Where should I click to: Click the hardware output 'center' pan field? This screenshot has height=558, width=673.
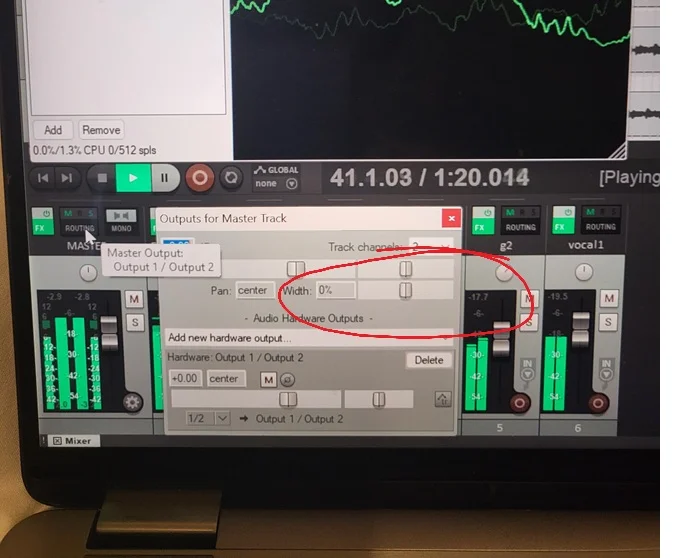(226, 379)
